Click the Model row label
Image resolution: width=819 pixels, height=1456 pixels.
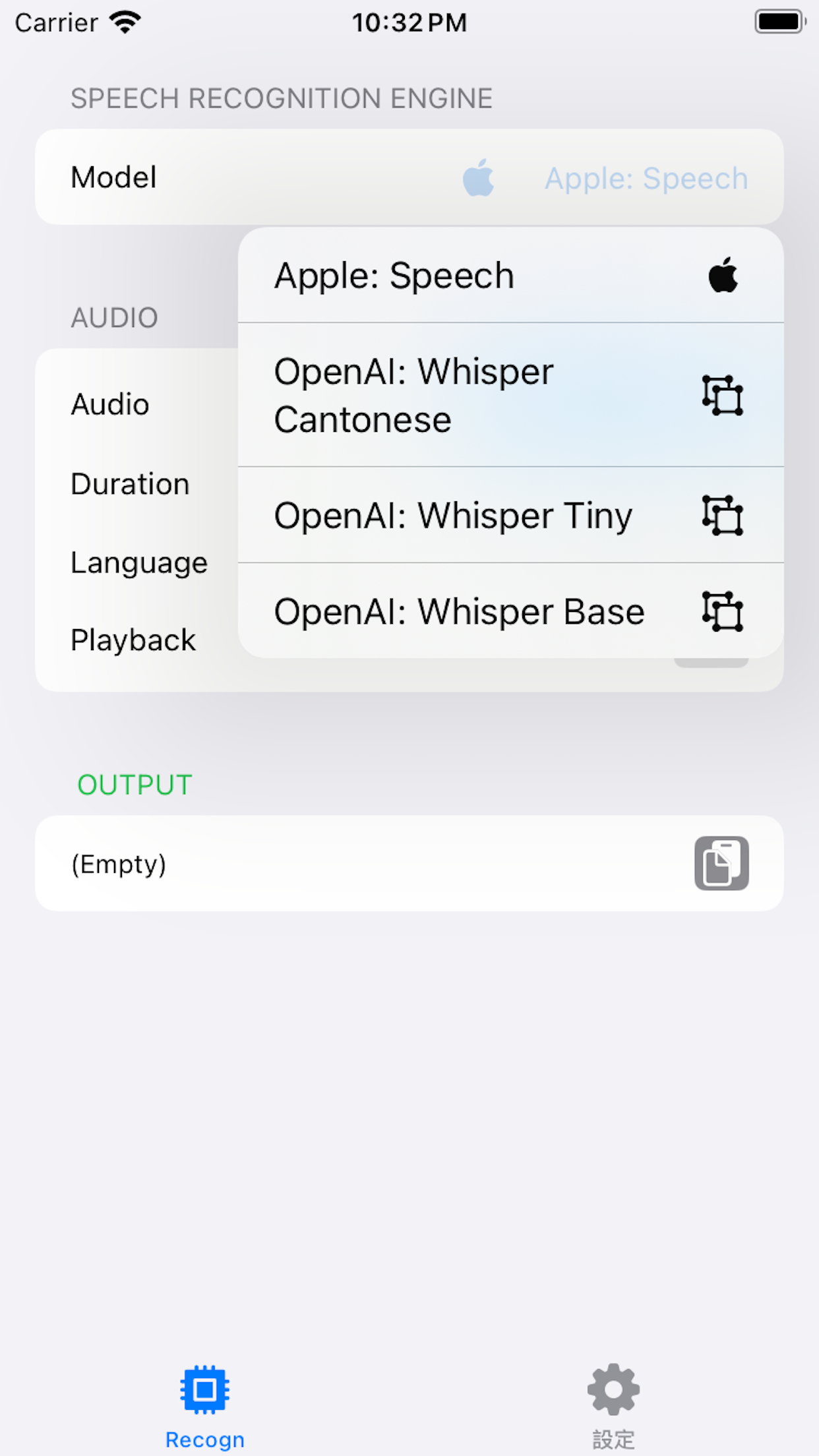pyautogui.click(x=114, y=177)
